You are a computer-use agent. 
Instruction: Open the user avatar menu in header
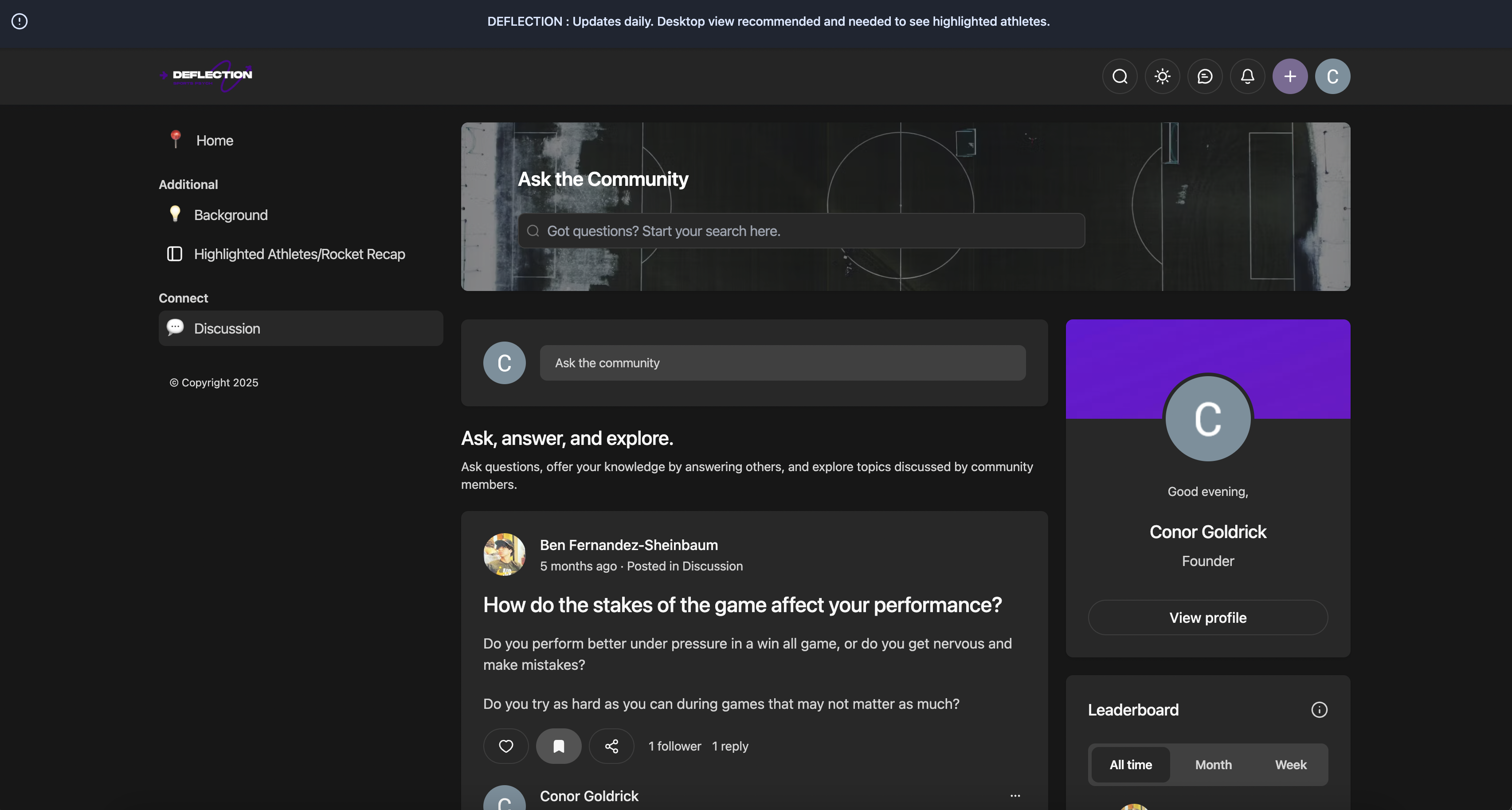click(x=1332, y=76)
